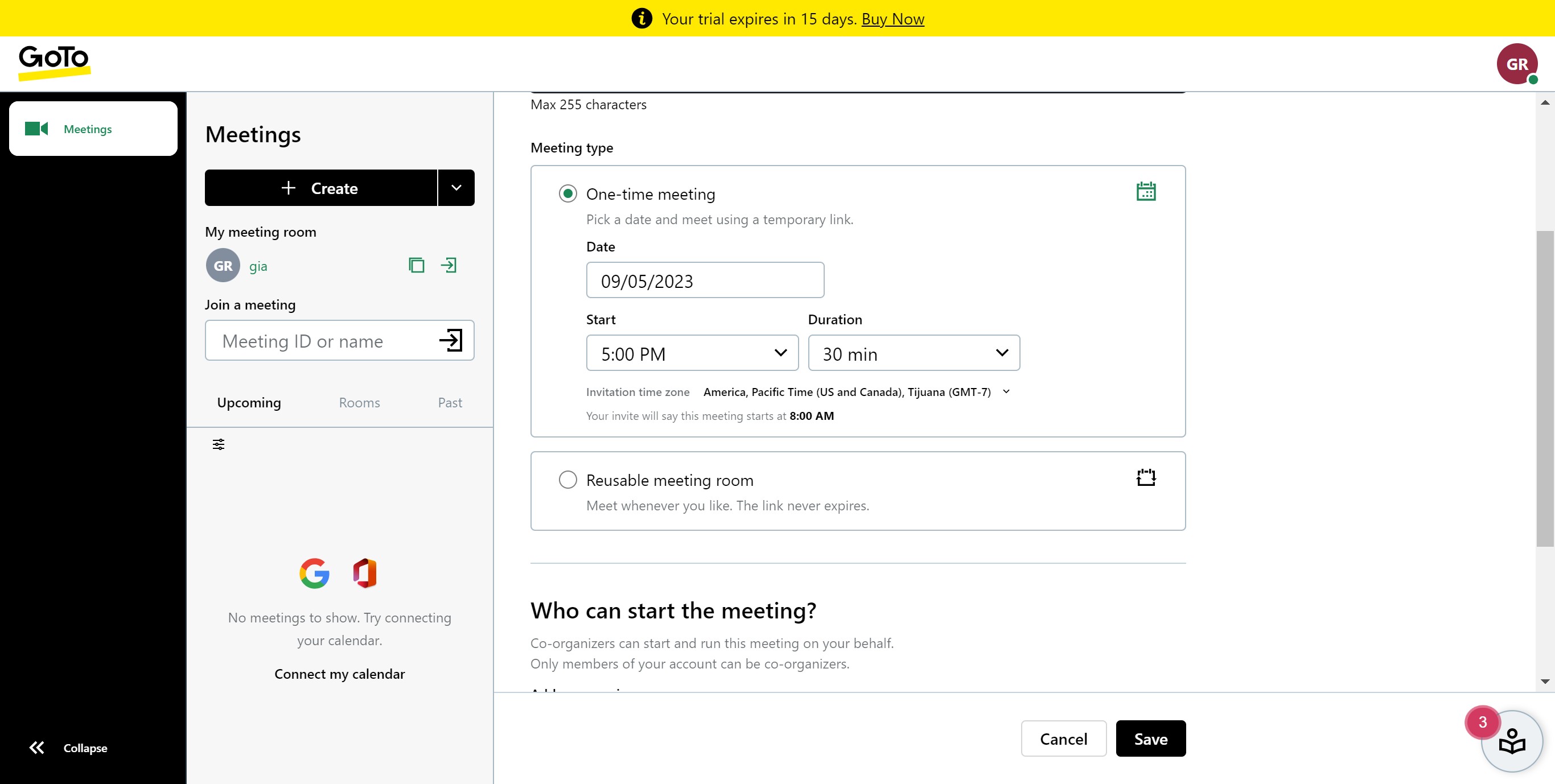
Task: Click the Save button
Action: [1150, 738]
